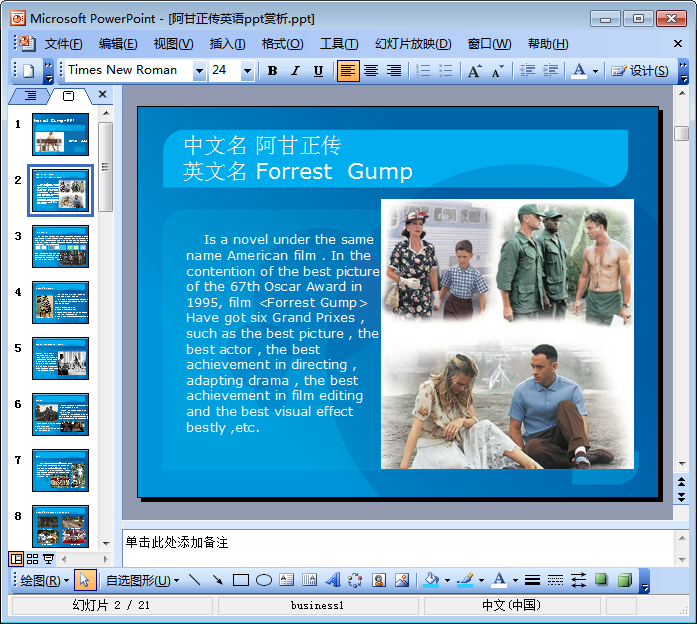Click the font size field showing 24
Screen dimensions: 697x624
pos(225,70)
